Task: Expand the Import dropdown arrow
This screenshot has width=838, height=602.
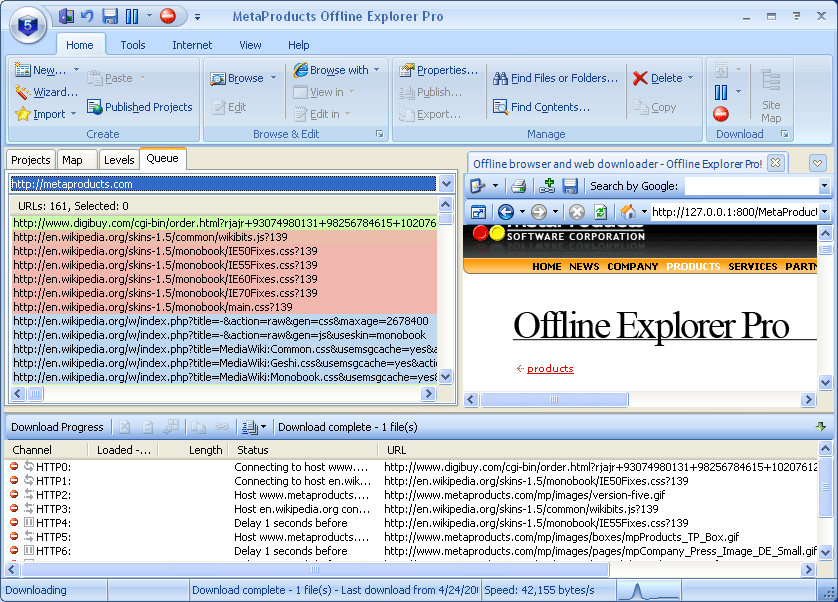Action: coord(73,114)
